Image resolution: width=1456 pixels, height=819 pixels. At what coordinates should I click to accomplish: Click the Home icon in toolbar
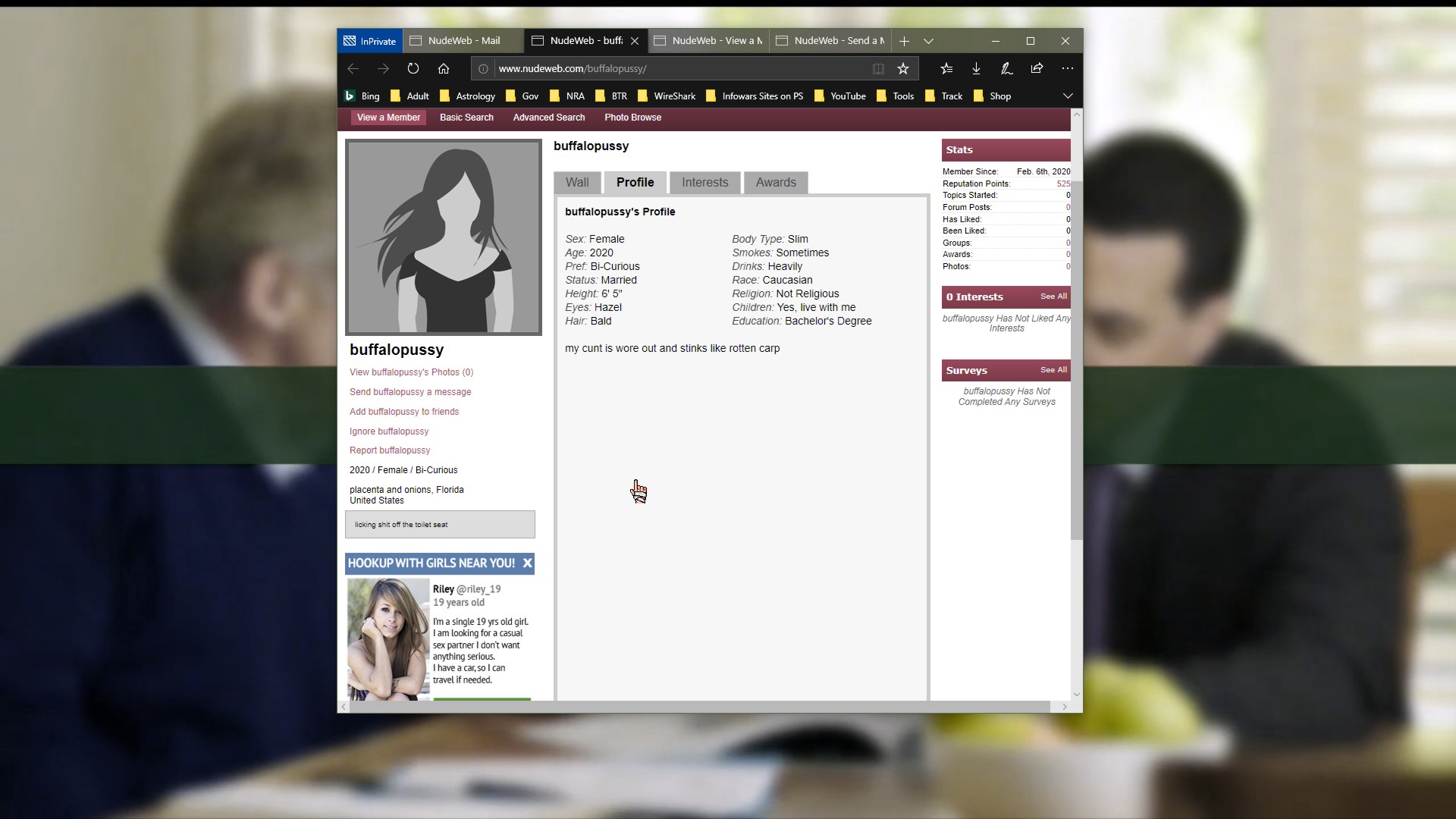click(444, 68)
